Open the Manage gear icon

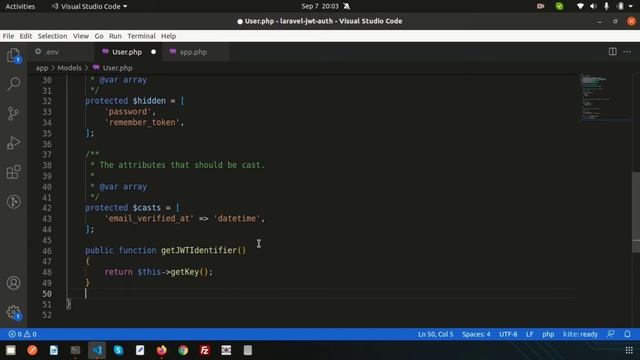(x=13, y=312)
